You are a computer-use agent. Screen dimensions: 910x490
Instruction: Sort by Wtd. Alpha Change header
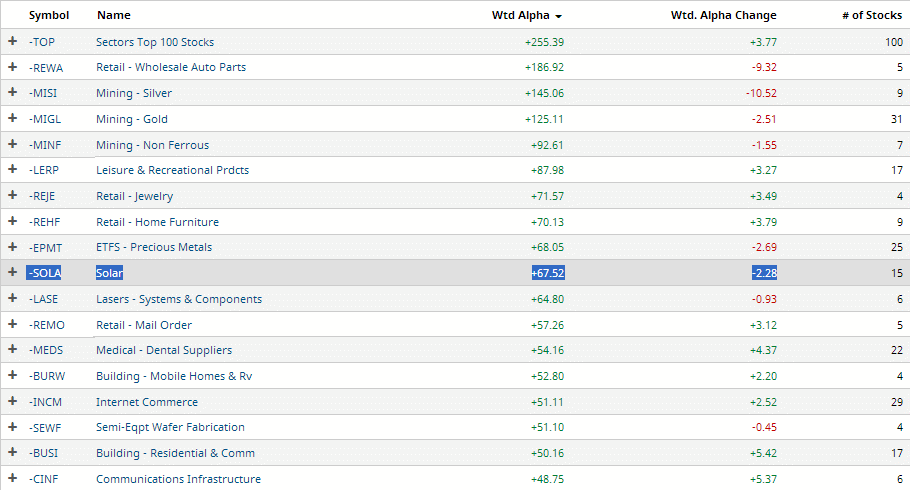click(724, 16)
